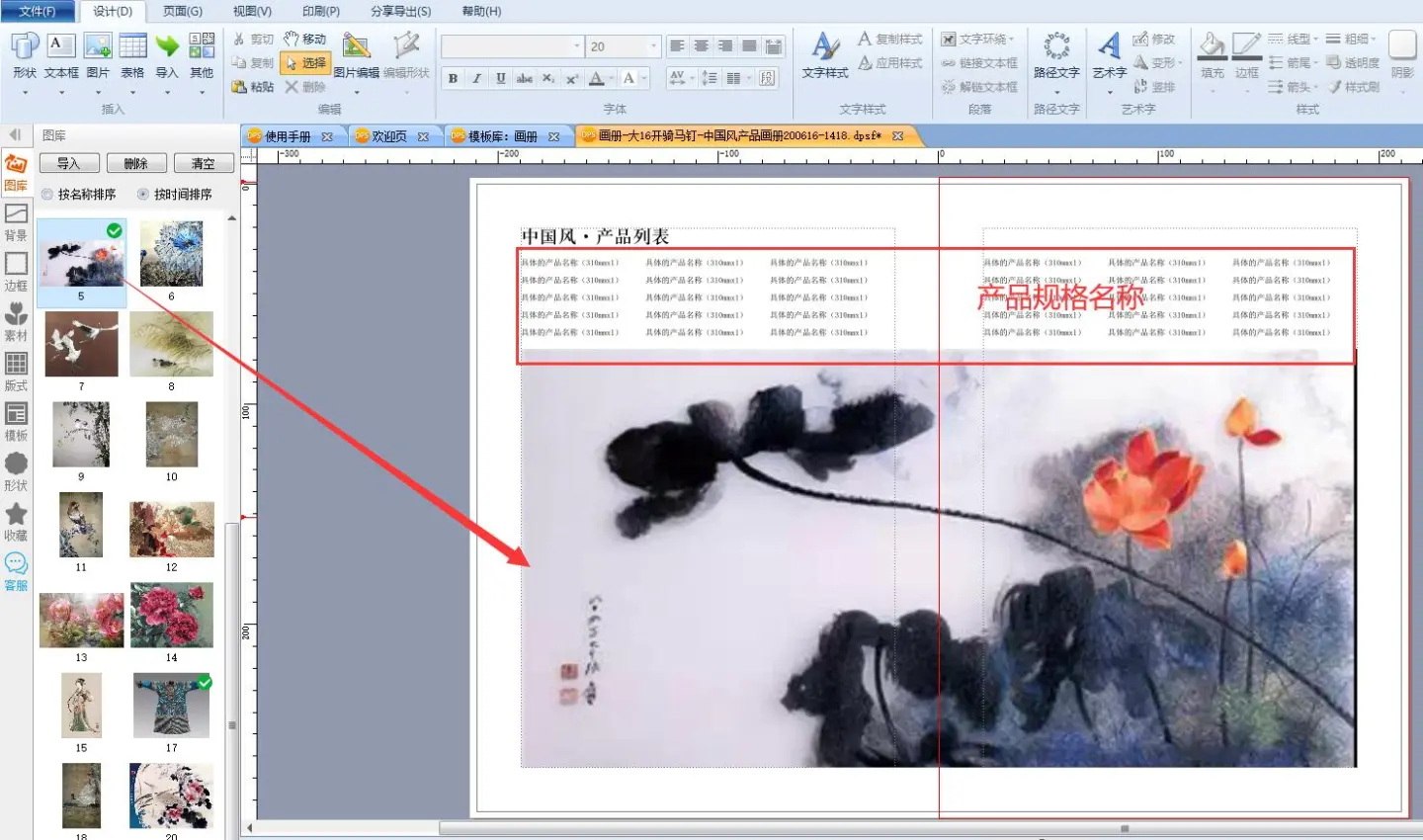This screenshot has width=1423, height=840.
Task: Open the 背景 background sidebar panel
Action: point(16,222)
